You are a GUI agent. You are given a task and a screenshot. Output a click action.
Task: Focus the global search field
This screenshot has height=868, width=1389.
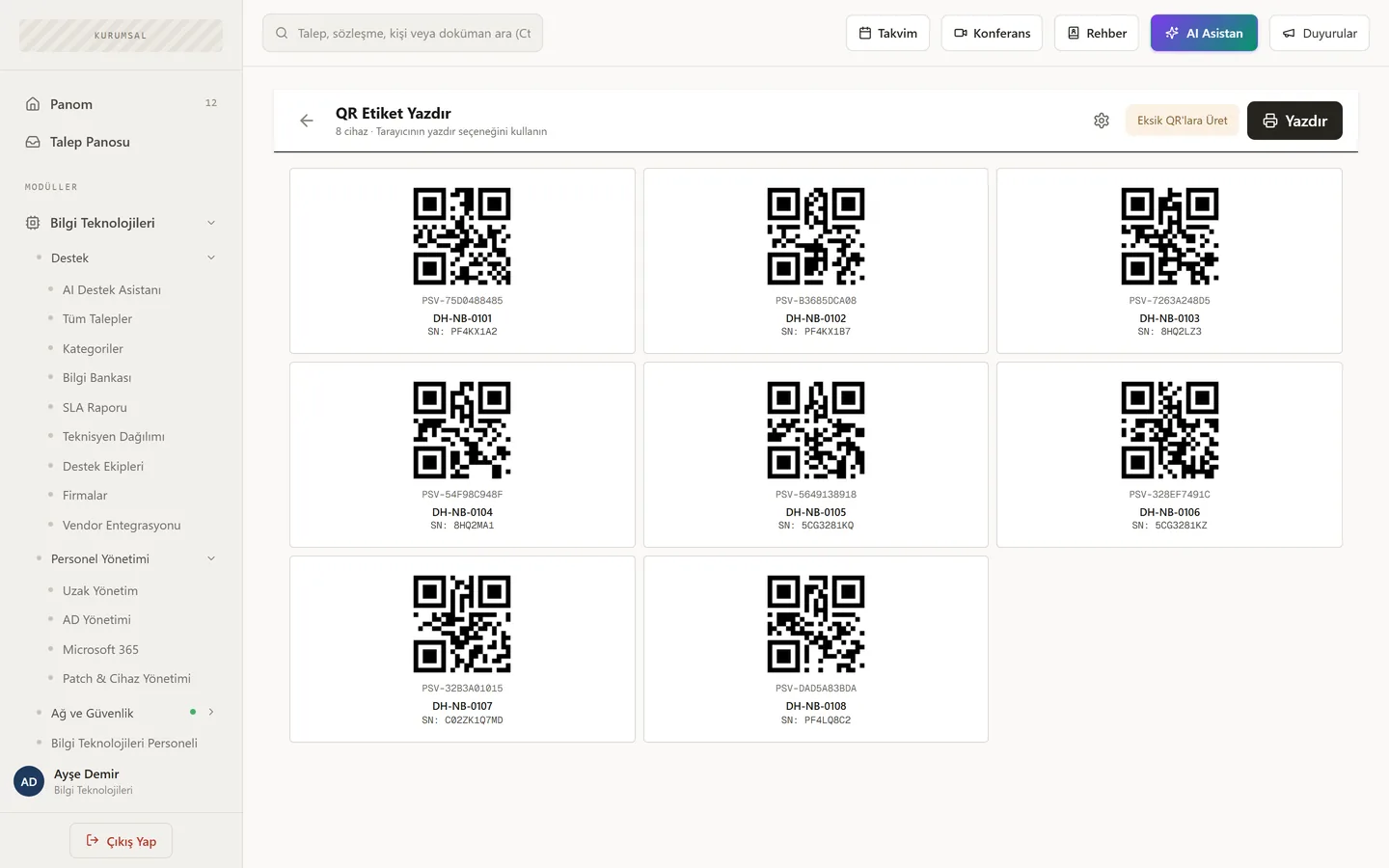point(402,33)
